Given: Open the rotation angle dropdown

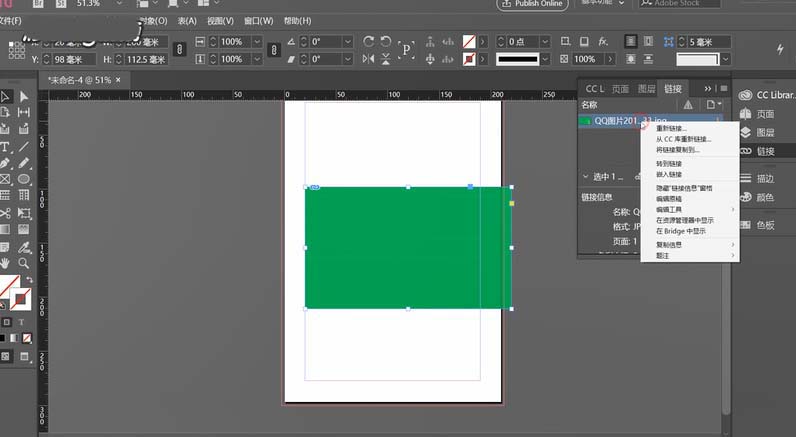Looking at the screenshot, I should click(348, 42).
